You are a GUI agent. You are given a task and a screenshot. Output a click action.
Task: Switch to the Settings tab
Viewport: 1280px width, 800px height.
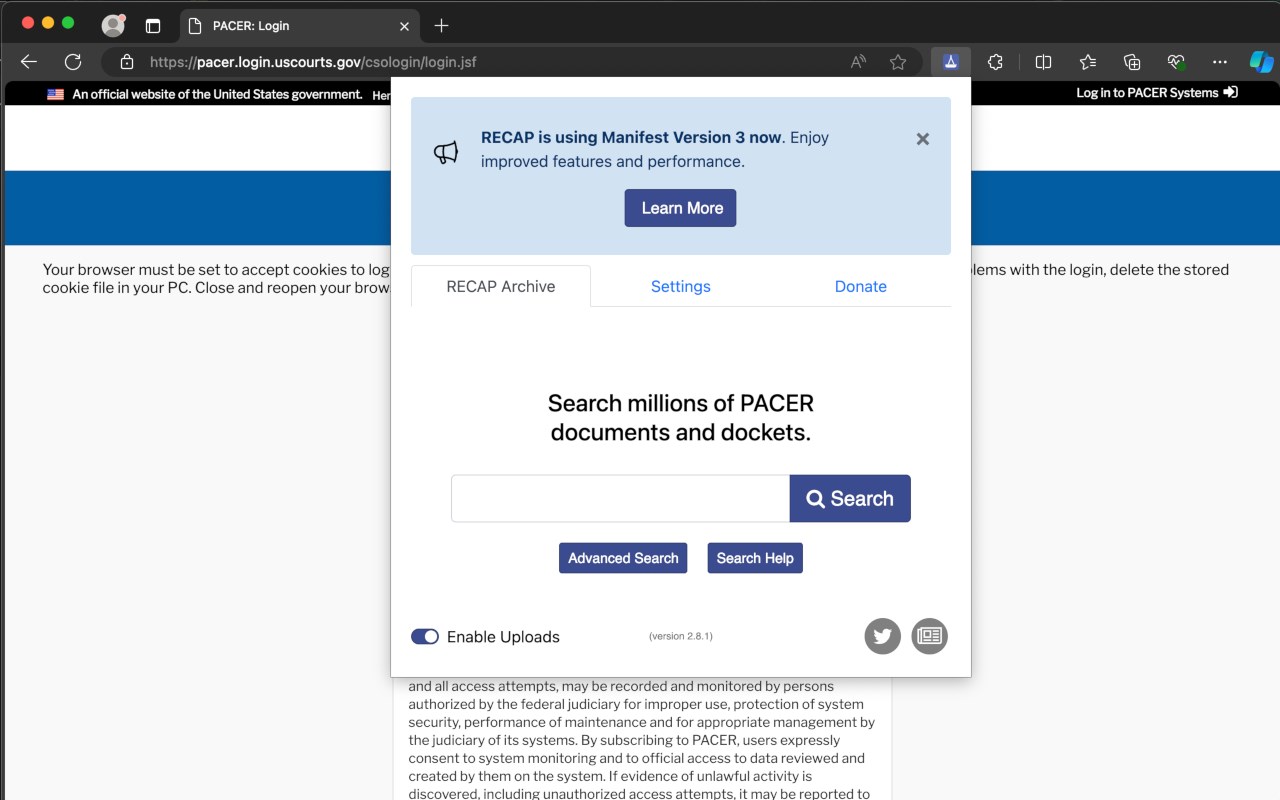point(680,286)
